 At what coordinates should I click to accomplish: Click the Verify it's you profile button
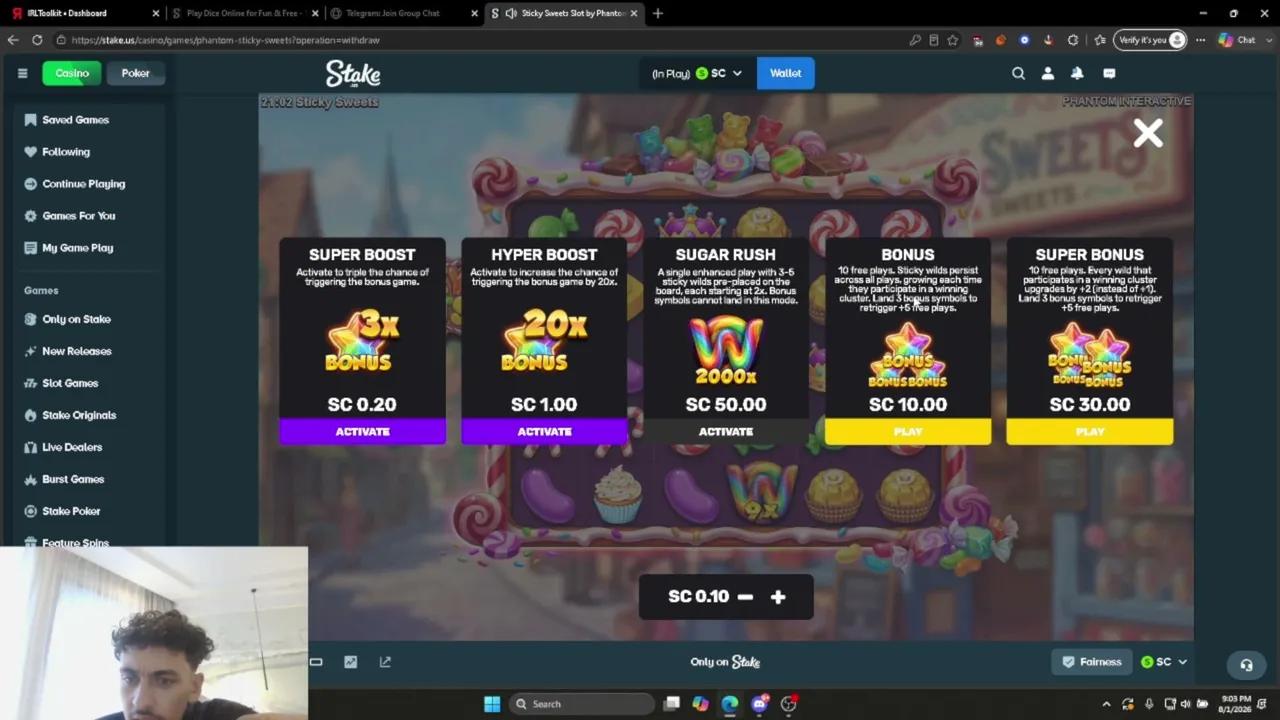(1151, 40)
